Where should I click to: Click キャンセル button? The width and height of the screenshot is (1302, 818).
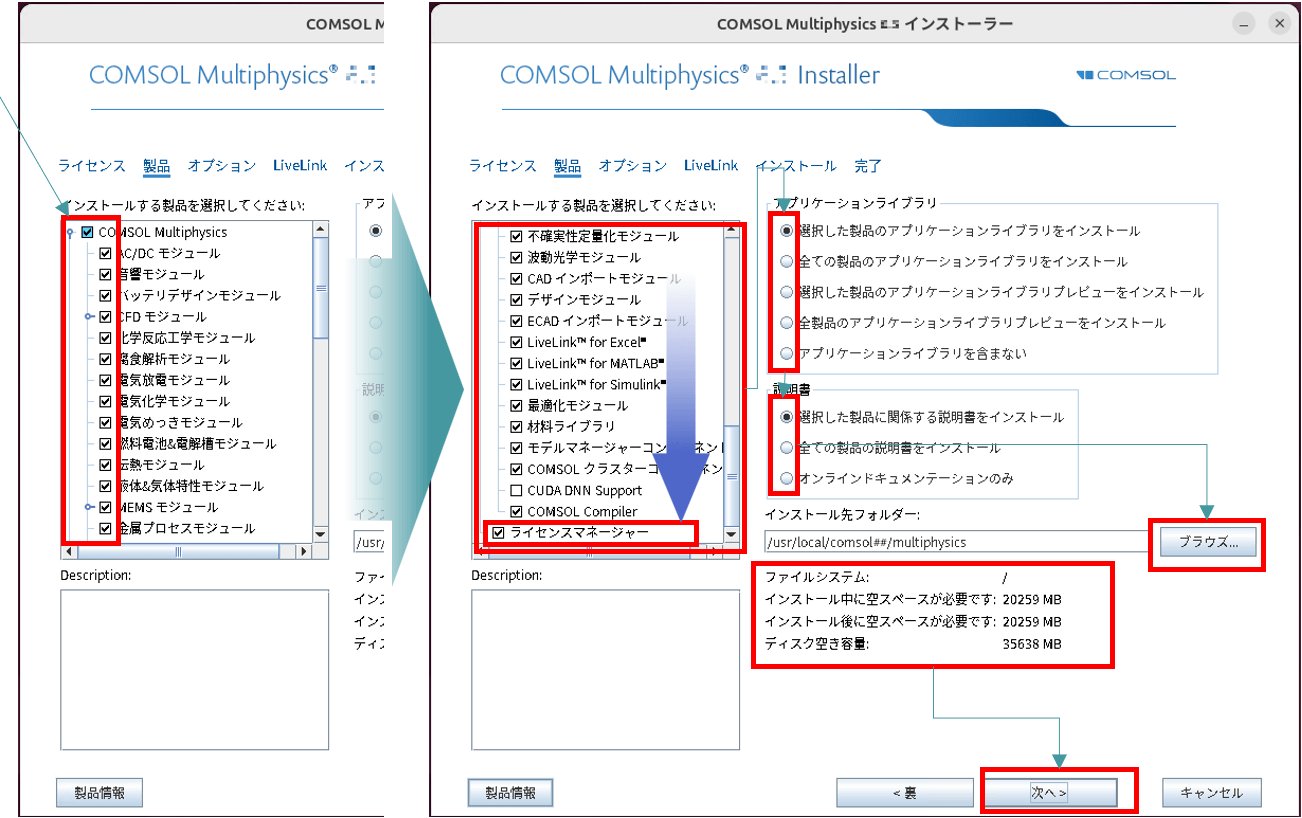1211,793
